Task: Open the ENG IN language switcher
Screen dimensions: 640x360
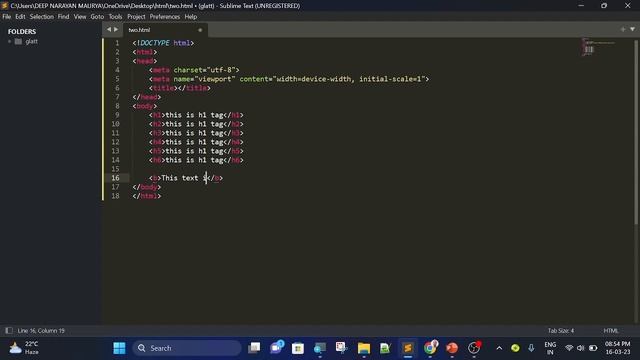Action: click(550, 348)
